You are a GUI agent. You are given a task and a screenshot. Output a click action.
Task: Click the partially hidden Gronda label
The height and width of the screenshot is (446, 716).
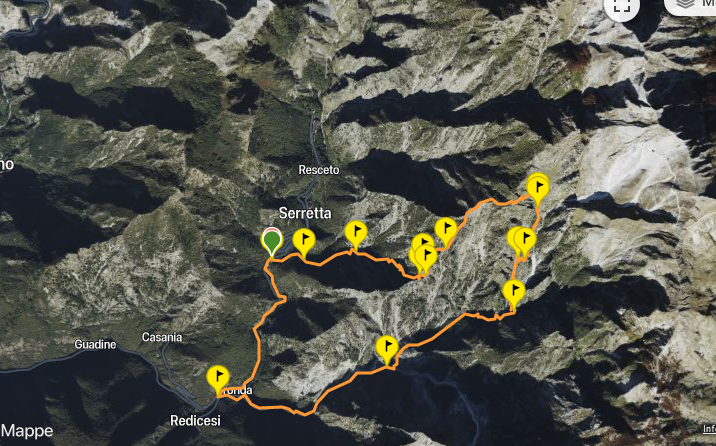(238, 390)
